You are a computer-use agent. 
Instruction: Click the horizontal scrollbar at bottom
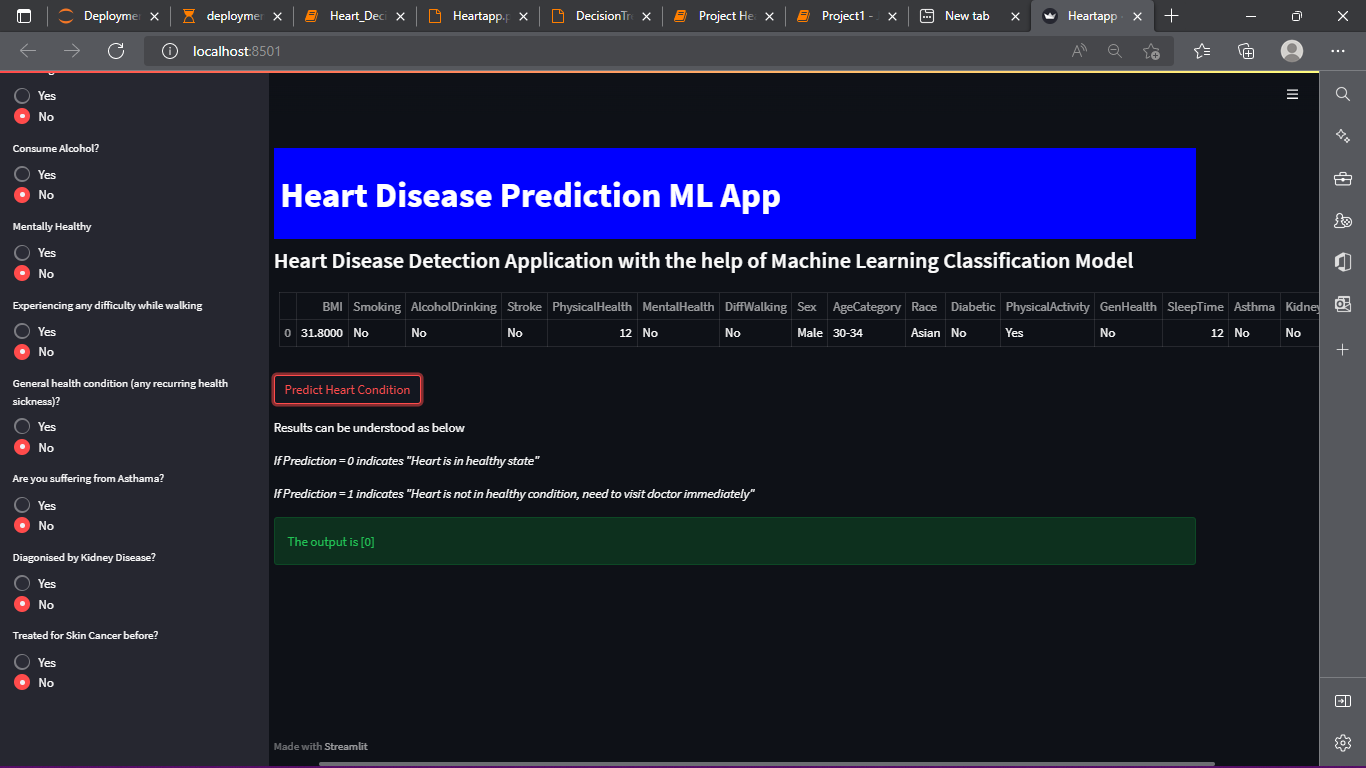point(766,764)
